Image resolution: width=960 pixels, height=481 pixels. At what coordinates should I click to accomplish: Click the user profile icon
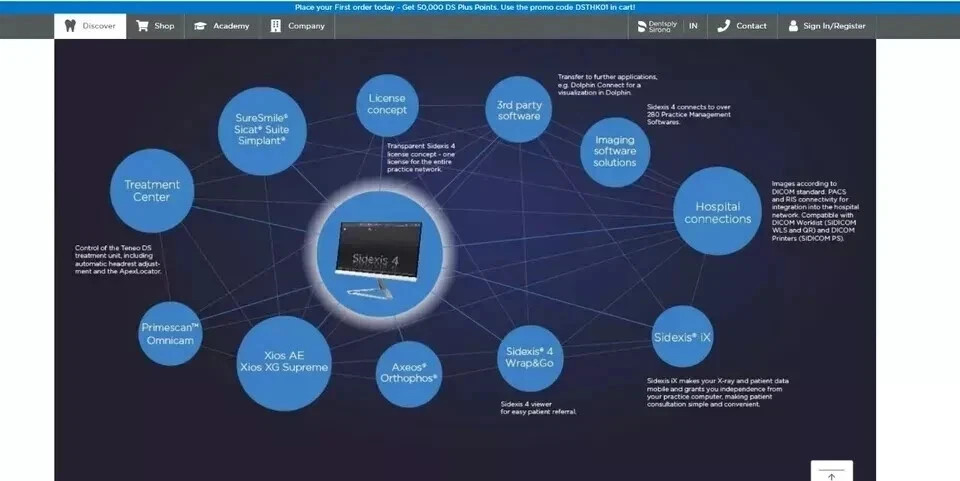(793, 26)
